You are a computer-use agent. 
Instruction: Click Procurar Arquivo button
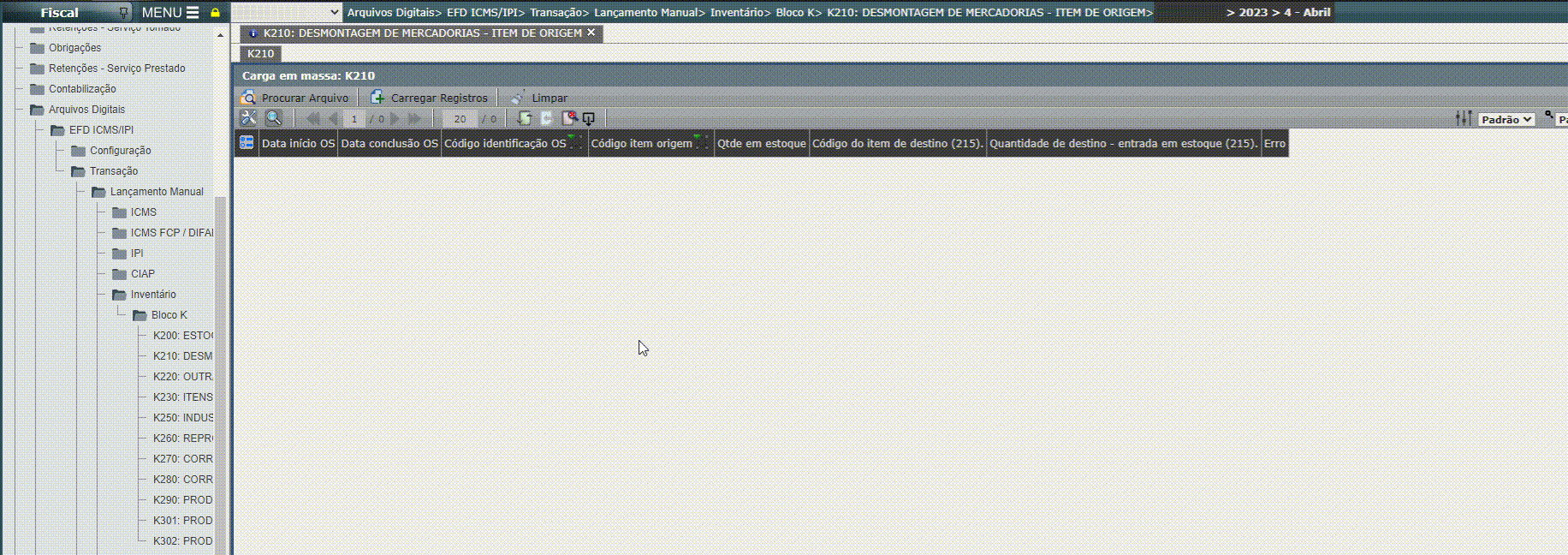pyautogui.click(x=295, y=98)
